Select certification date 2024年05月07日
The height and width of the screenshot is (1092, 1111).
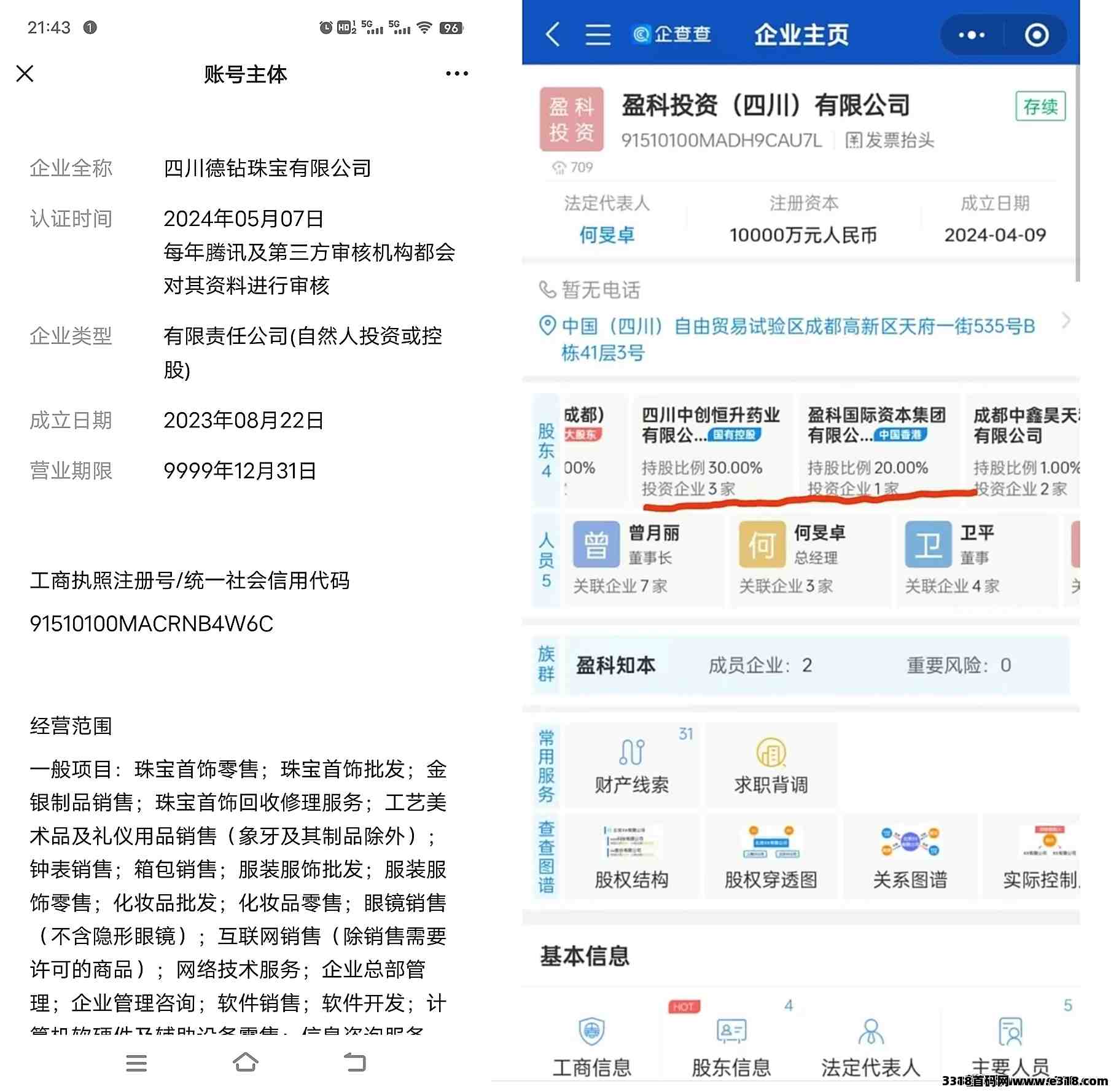pos(243,219)
